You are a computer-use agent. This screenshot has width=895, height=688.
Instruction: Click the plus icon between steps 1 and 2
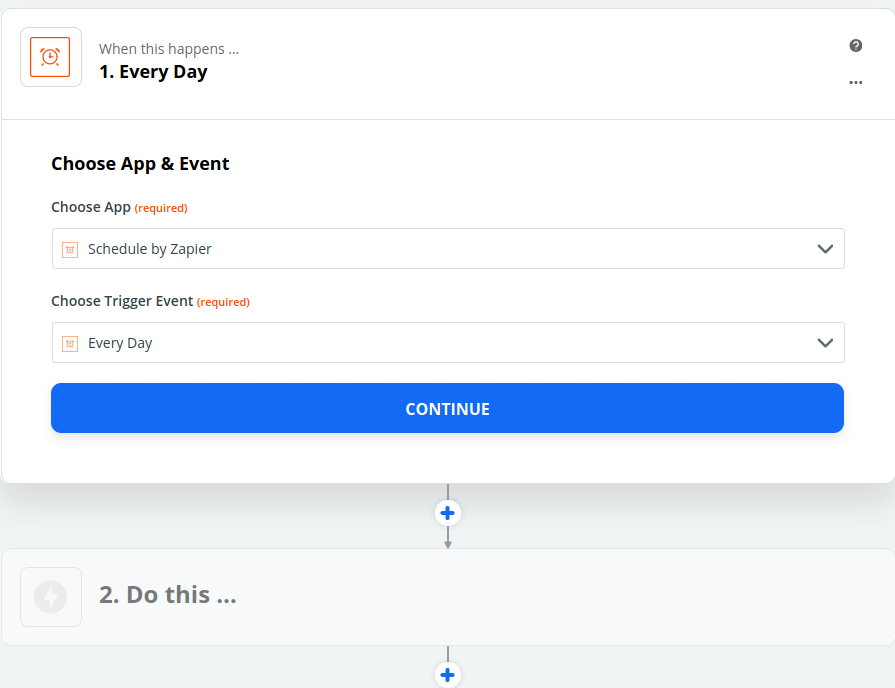tap(448, 513)
